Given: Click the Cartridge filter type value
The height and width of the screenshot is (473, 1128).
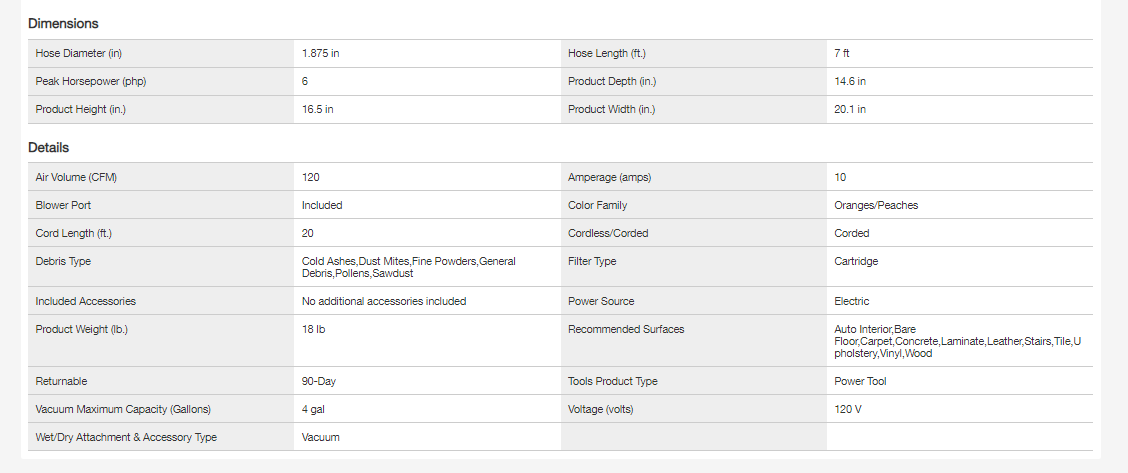Looking at the screenshot, I should click(856, 261).
